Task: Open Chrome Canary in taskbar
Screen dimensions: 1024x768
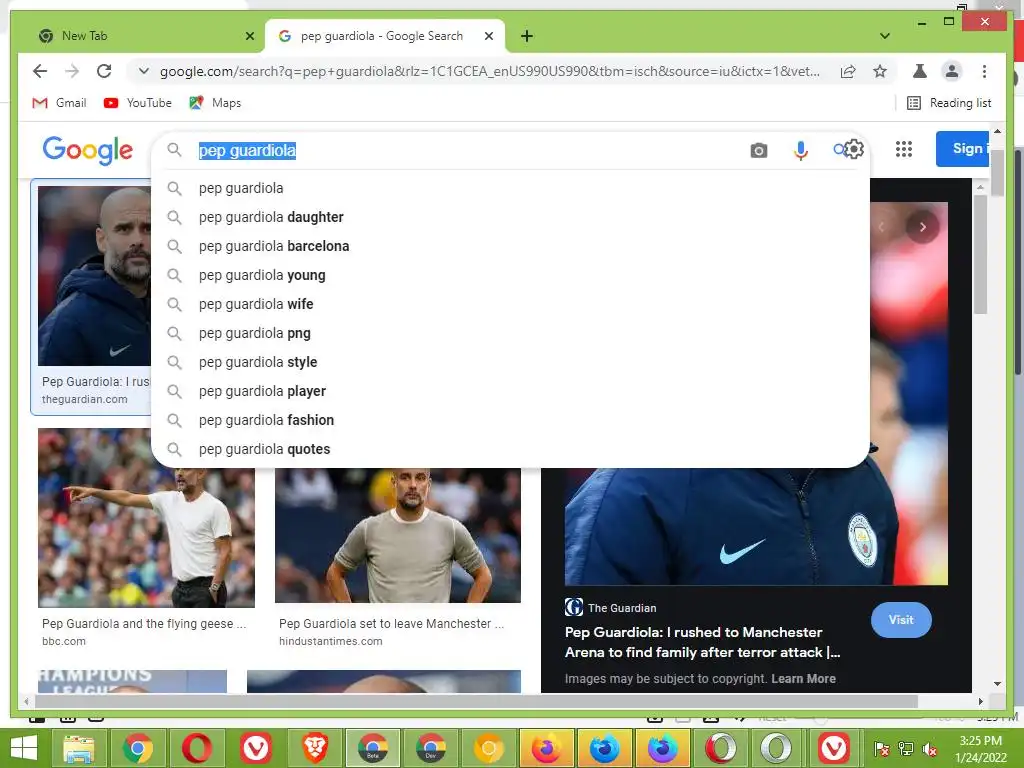Action: click(x=488, y=748)
